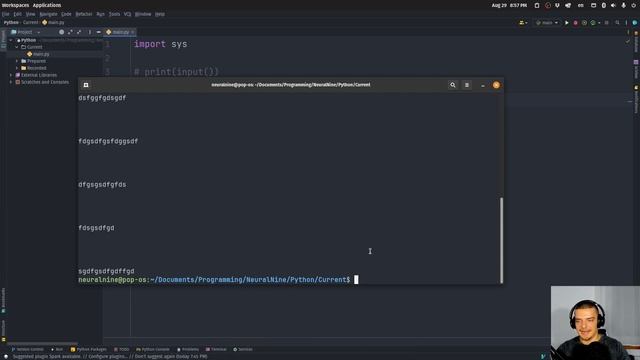The image size is (640, 360).
Task: Open the dropdown arrow beside the profiler icon
Action: pyautogui.click(x=599, y=23)
